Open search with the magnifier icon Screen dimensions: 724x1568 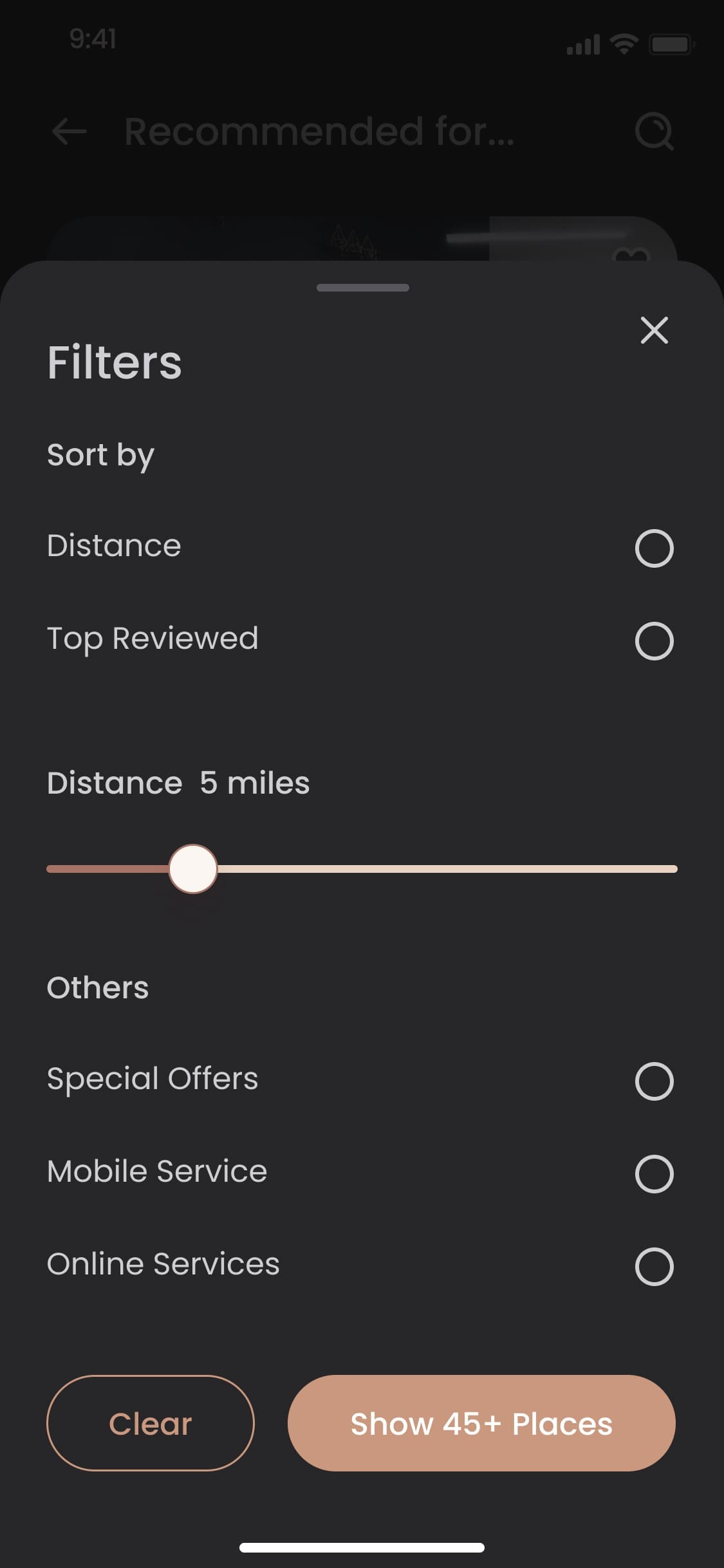(654, 132)
